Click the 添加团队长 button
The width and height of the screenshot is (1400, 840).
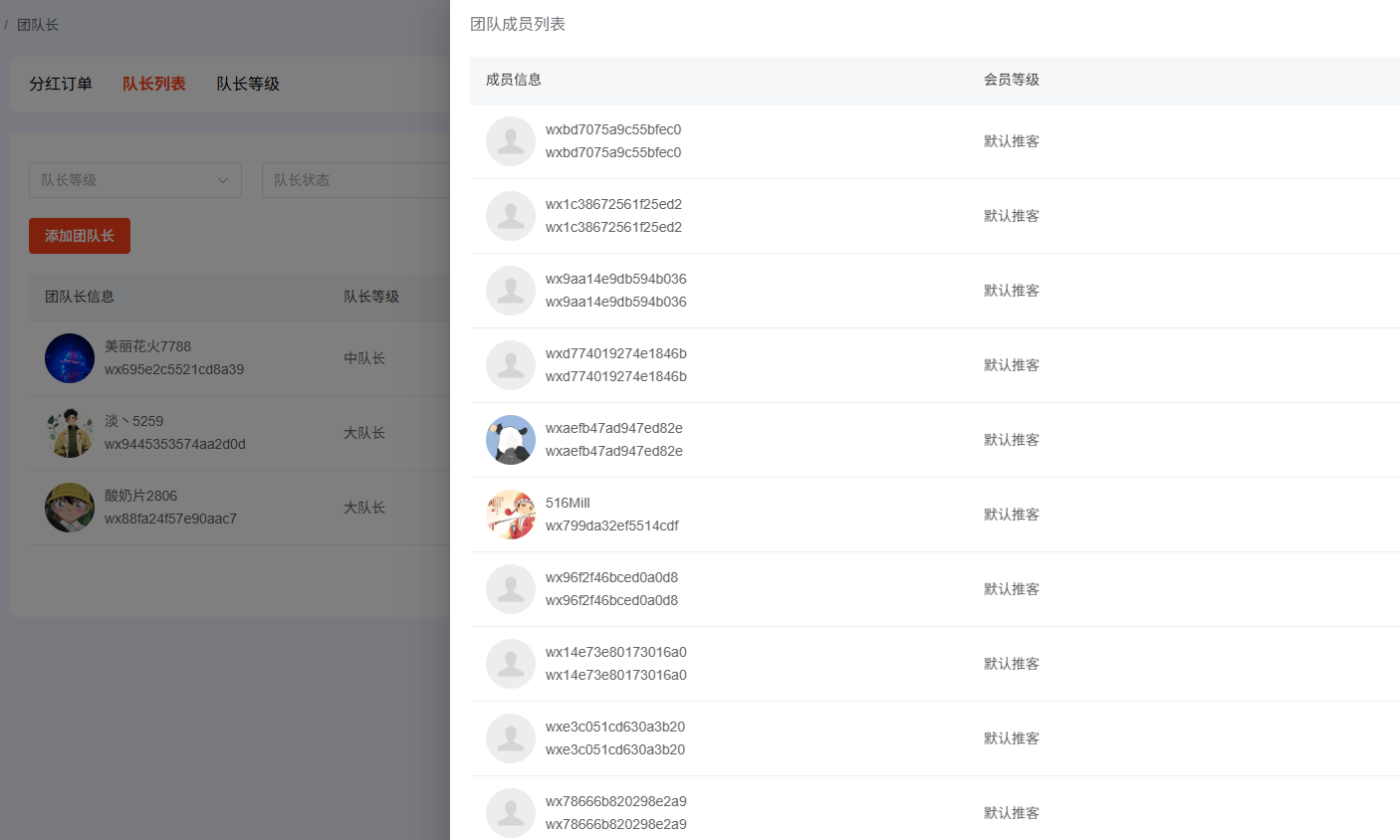pyautogui.click(x=80, y=236)
